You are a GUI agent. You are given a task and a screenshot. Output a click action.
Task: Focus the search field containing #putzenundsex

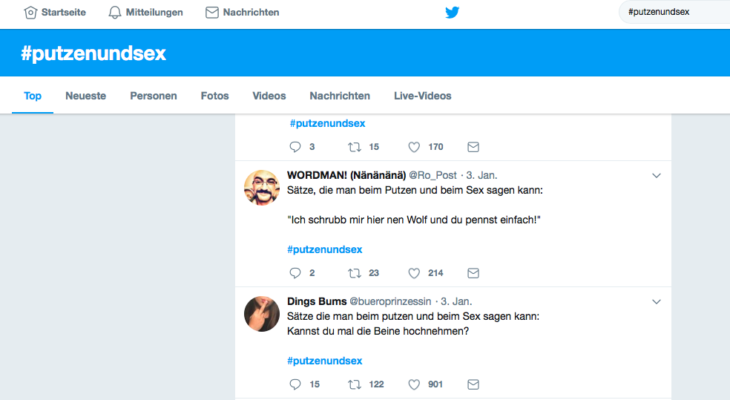tap(674, 12)
